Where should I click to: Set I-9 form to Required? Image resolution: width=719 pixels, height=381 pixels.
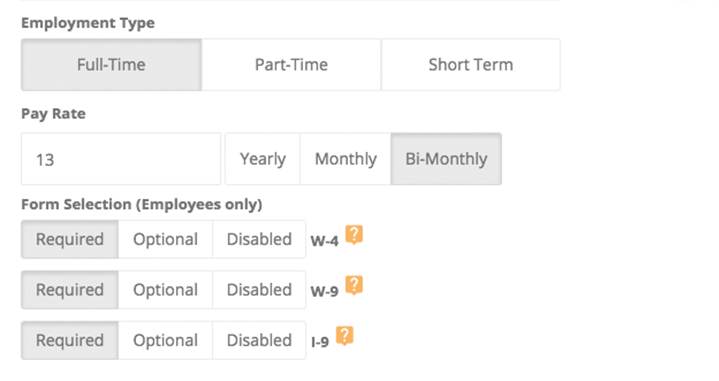coord(70,340)
